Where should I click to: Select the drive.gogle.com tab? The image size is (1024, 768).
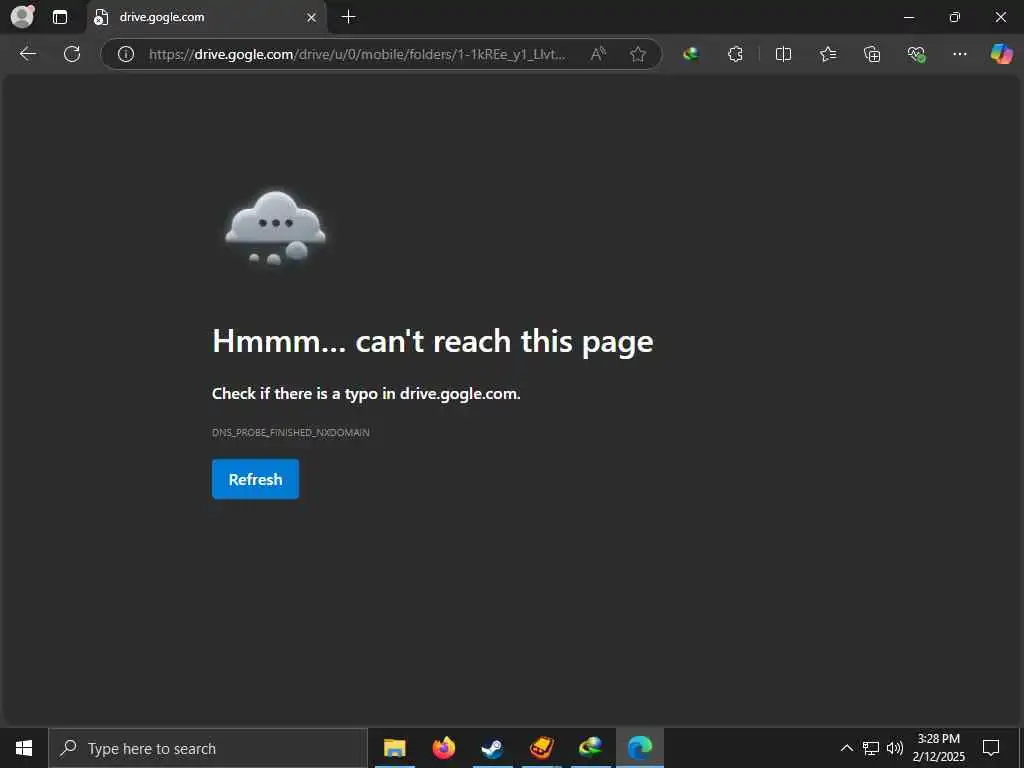(x=206, y=17)
